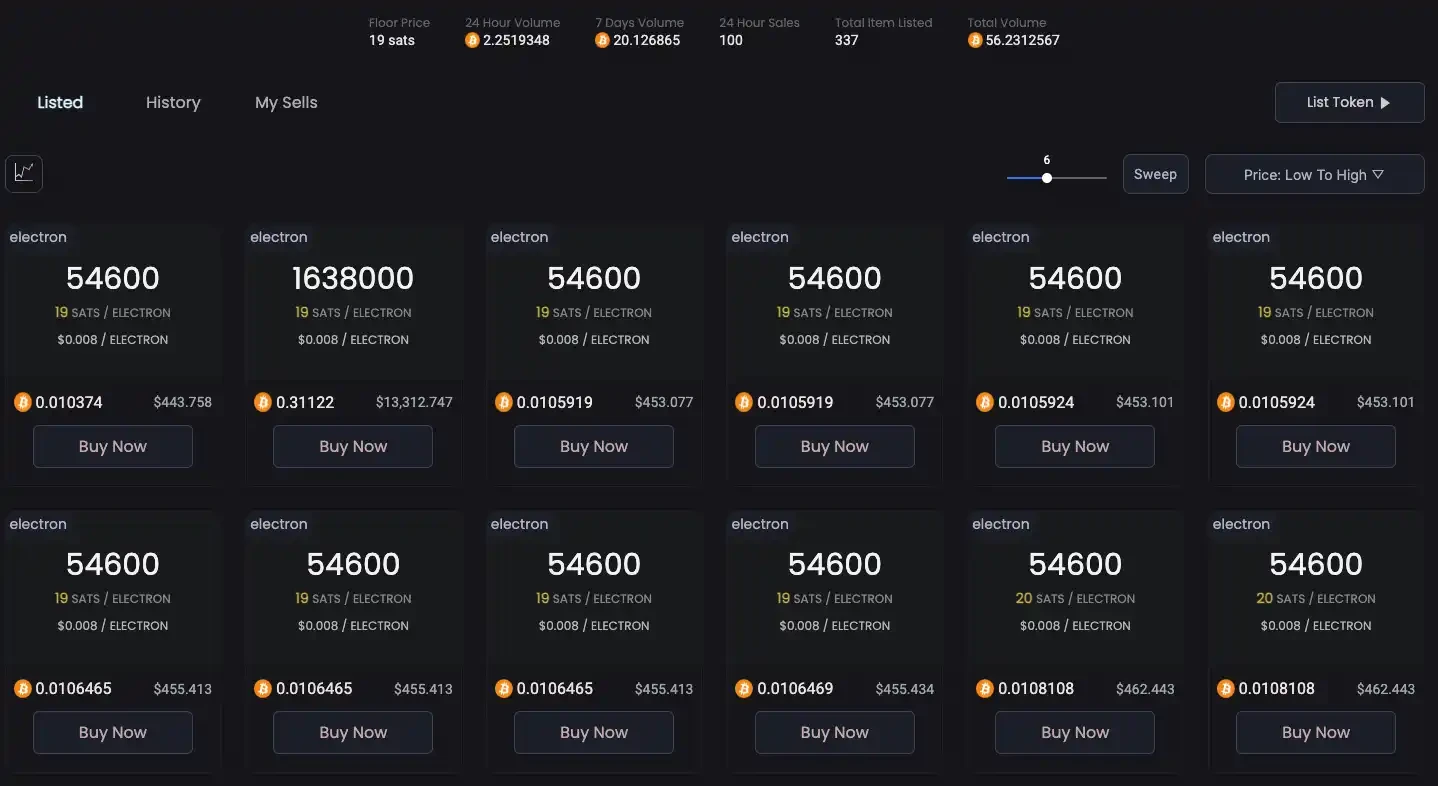This screenshot has height=786, width=1438.
Task: Click the Bitcoin icon beside 0.010374 price
Action: [x=23, y=402]
